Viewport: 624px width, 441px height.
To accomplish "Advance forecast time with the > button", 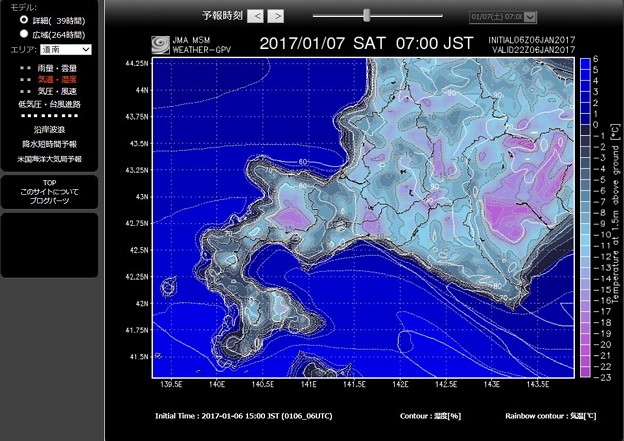I will point(276,16).
